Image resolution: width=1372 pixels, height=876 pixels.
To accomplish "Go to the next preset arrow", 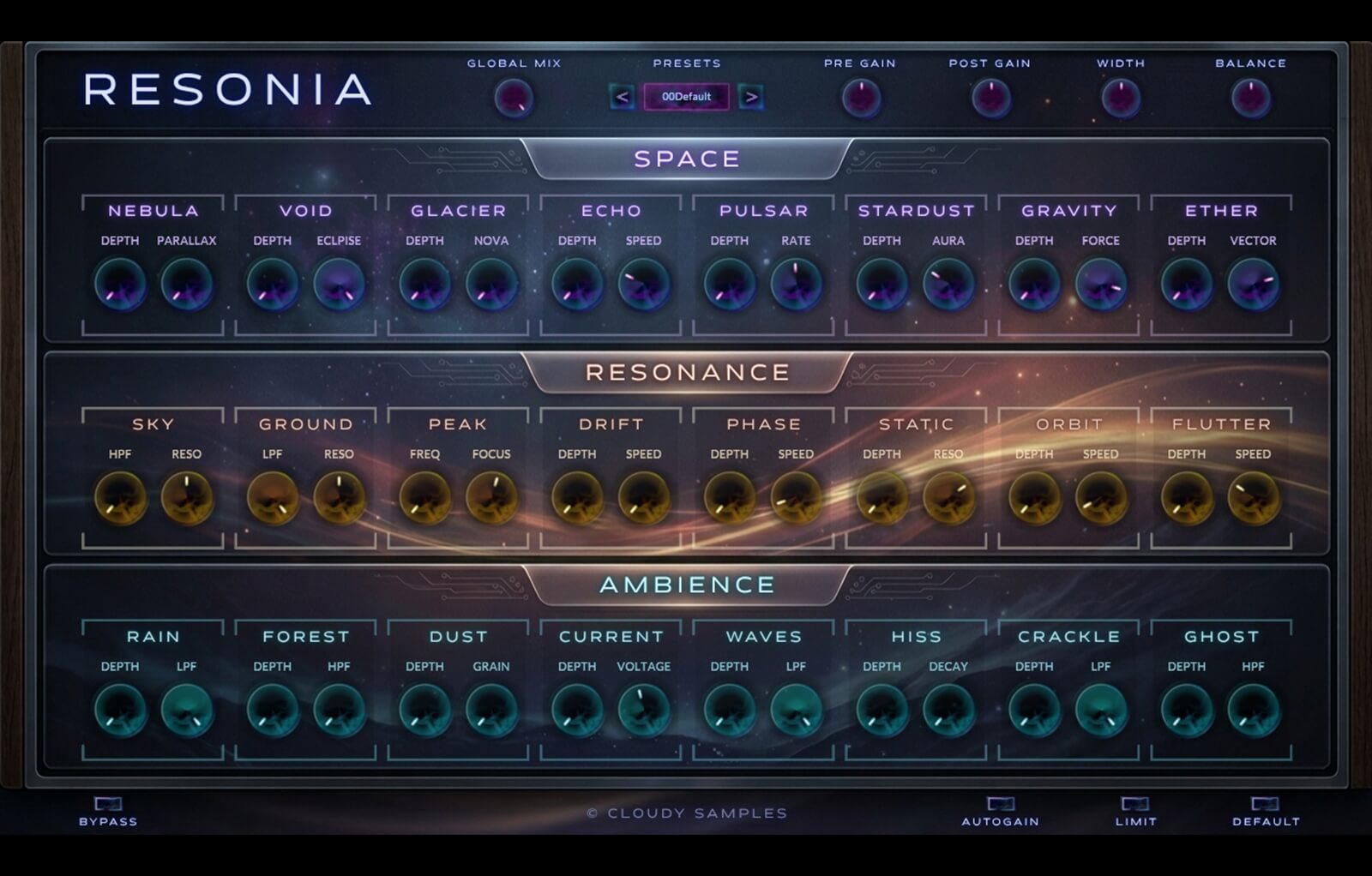I will point(751,97).
